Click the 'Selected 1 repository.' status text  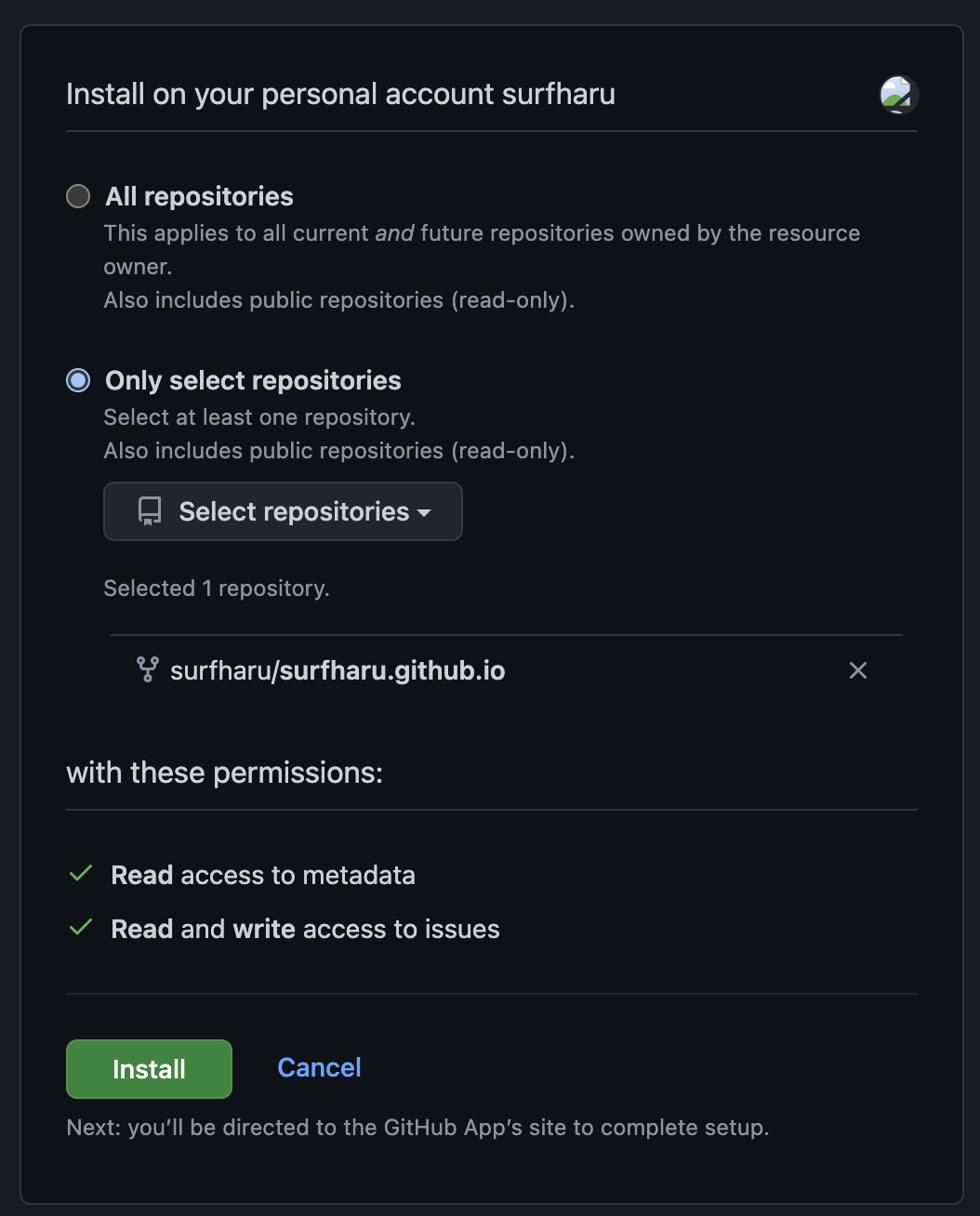[x=217, y=588]
